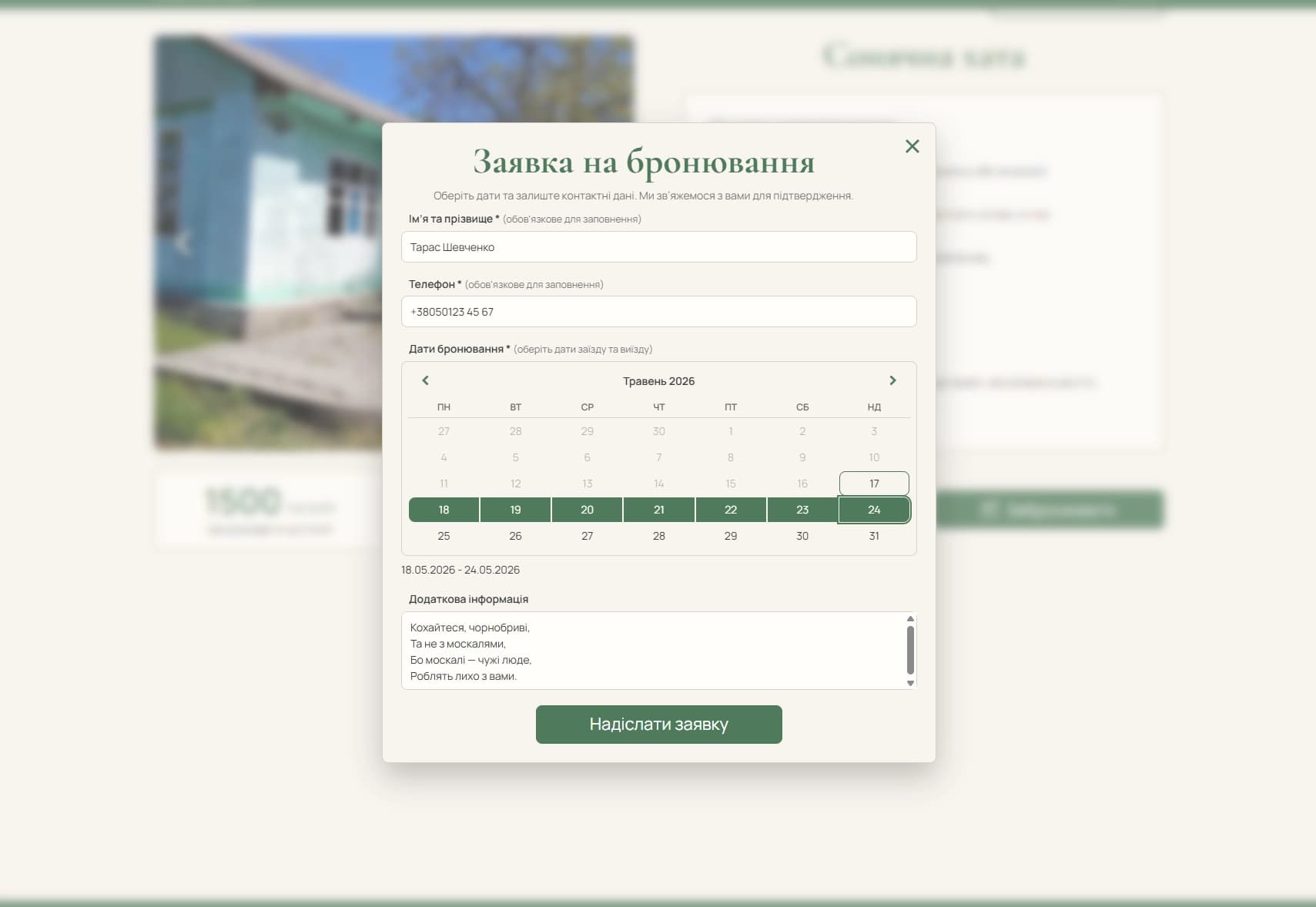Image resolution: width=1316 pixels, height=907 pixels.
Task: Select May 29 in last calendar row
Action: 730,536
